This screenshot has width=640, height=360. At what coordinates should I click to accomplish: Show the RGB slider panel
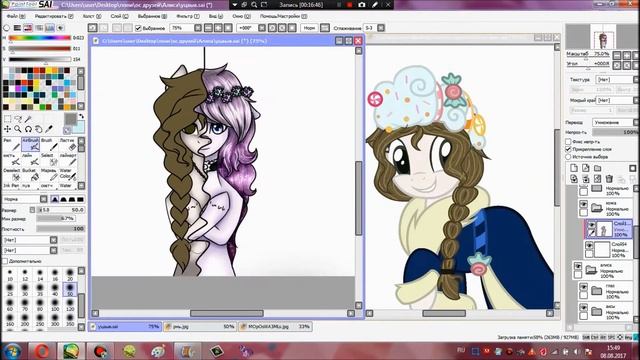click(x=17, y=28)
